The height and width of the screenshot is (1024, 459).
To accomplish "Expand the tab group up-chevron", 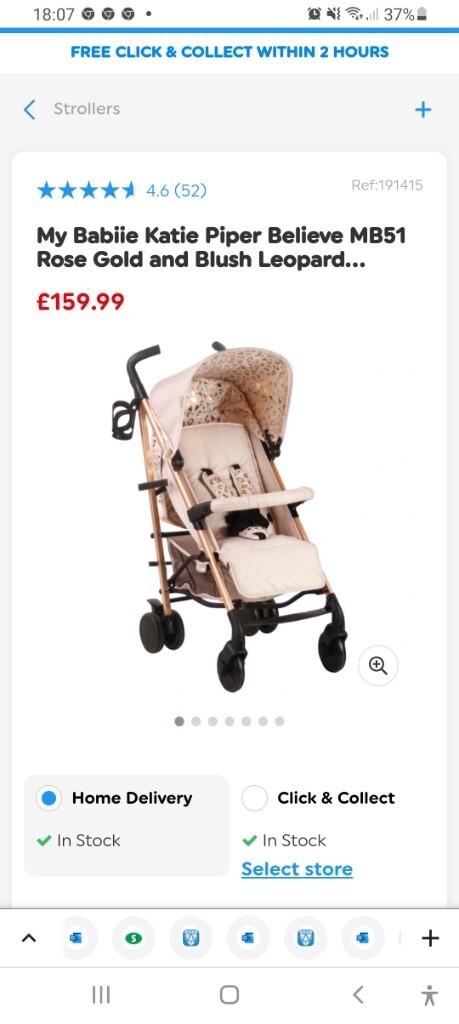I will 28,938.
